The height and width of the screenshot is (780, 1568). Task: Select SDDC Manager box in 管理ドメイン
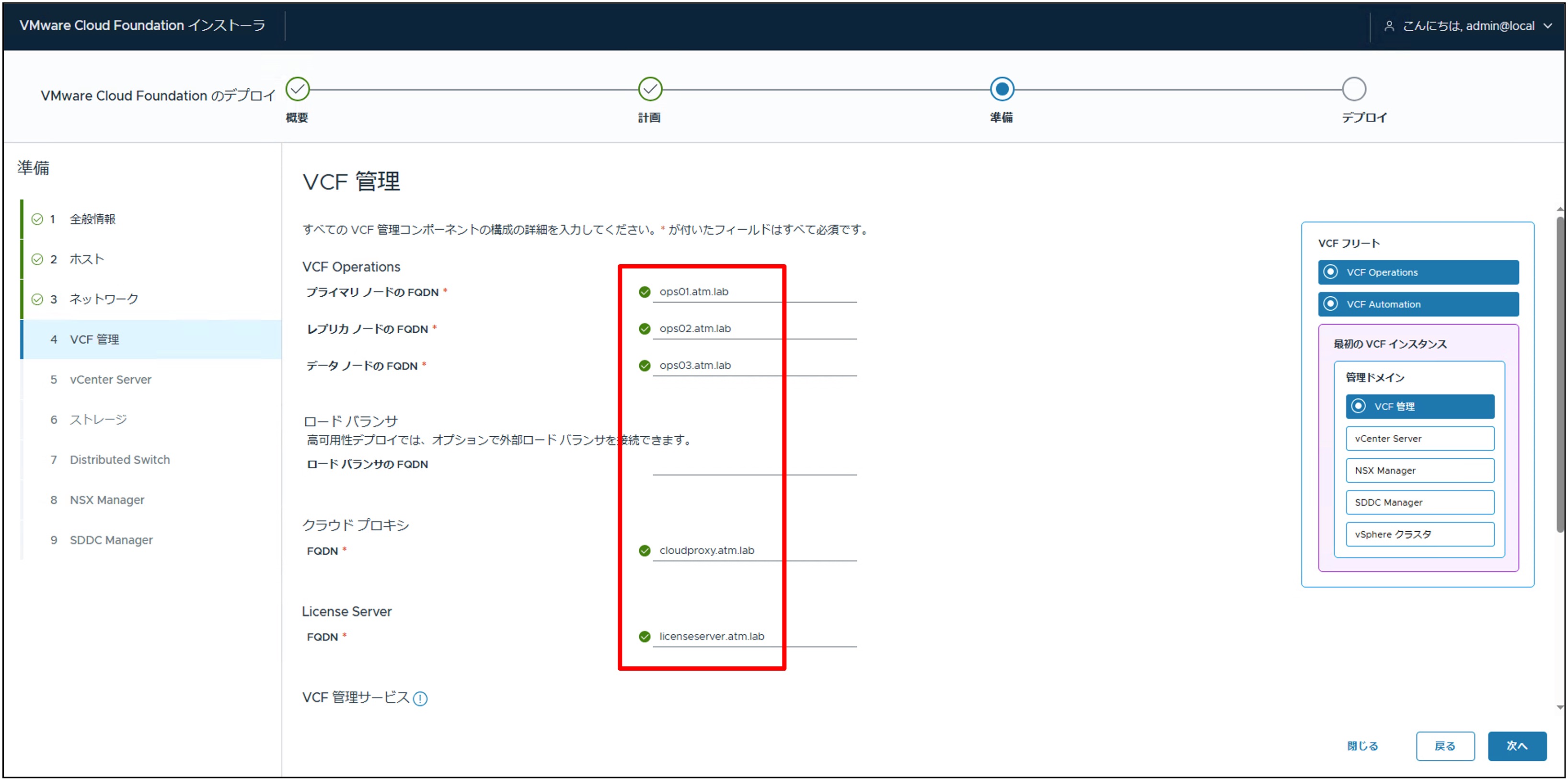pos(1420,502)
